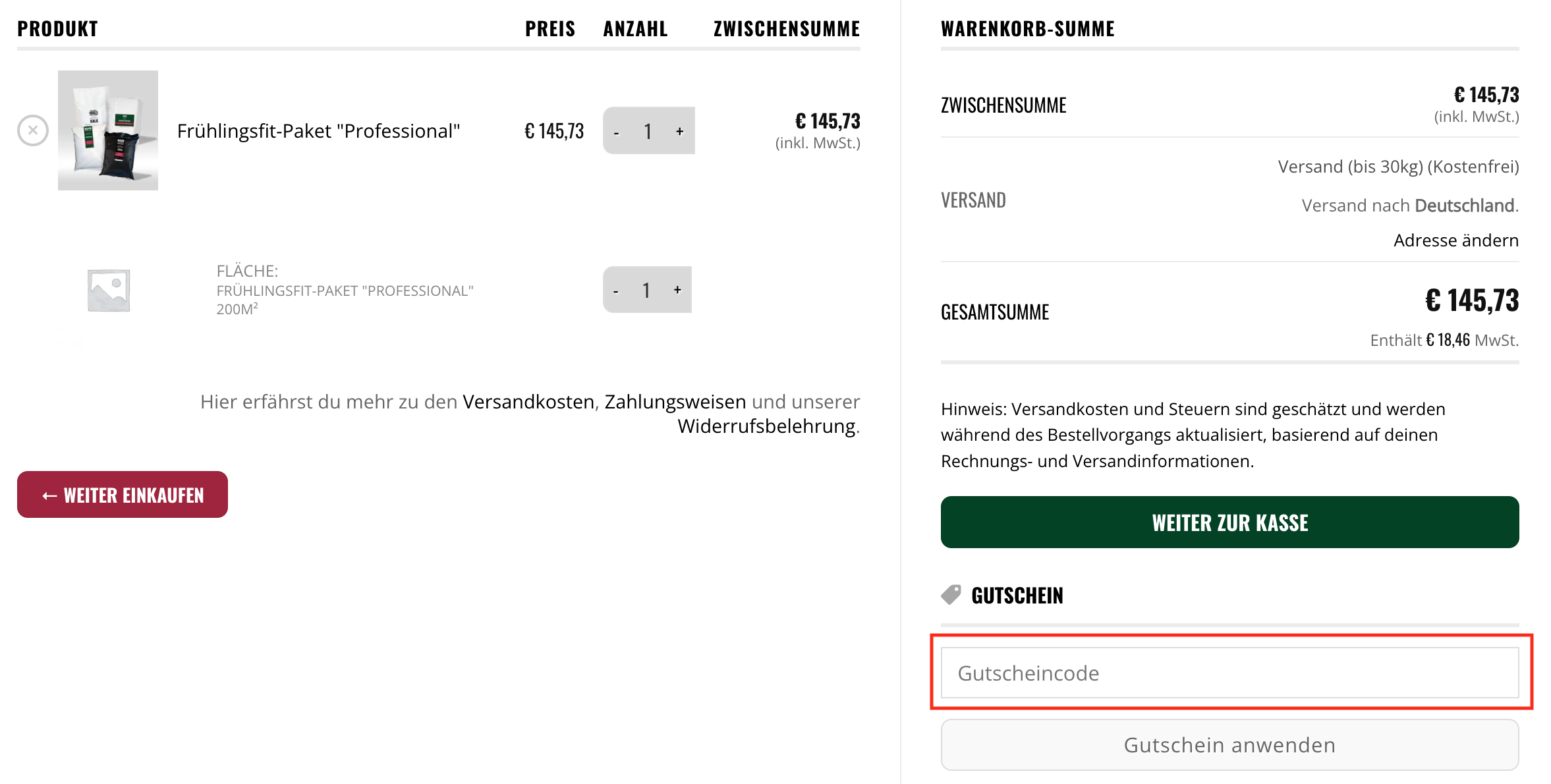Click Weiter einkaufen to continue shopping
The width and height of the screenshot is (1551, 784).
click(x=122, y=494)
